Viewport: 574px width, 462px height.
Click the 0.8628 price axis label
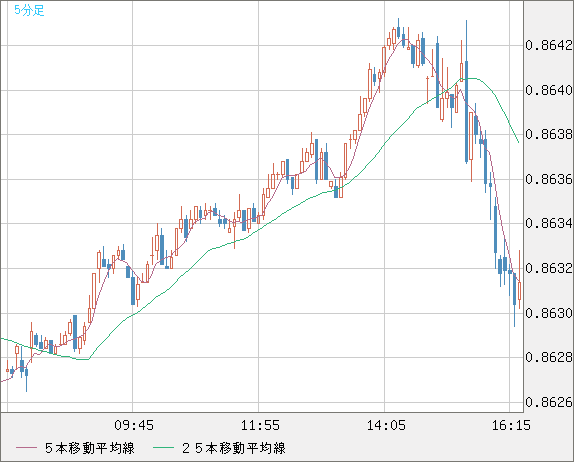coord(549,357)
